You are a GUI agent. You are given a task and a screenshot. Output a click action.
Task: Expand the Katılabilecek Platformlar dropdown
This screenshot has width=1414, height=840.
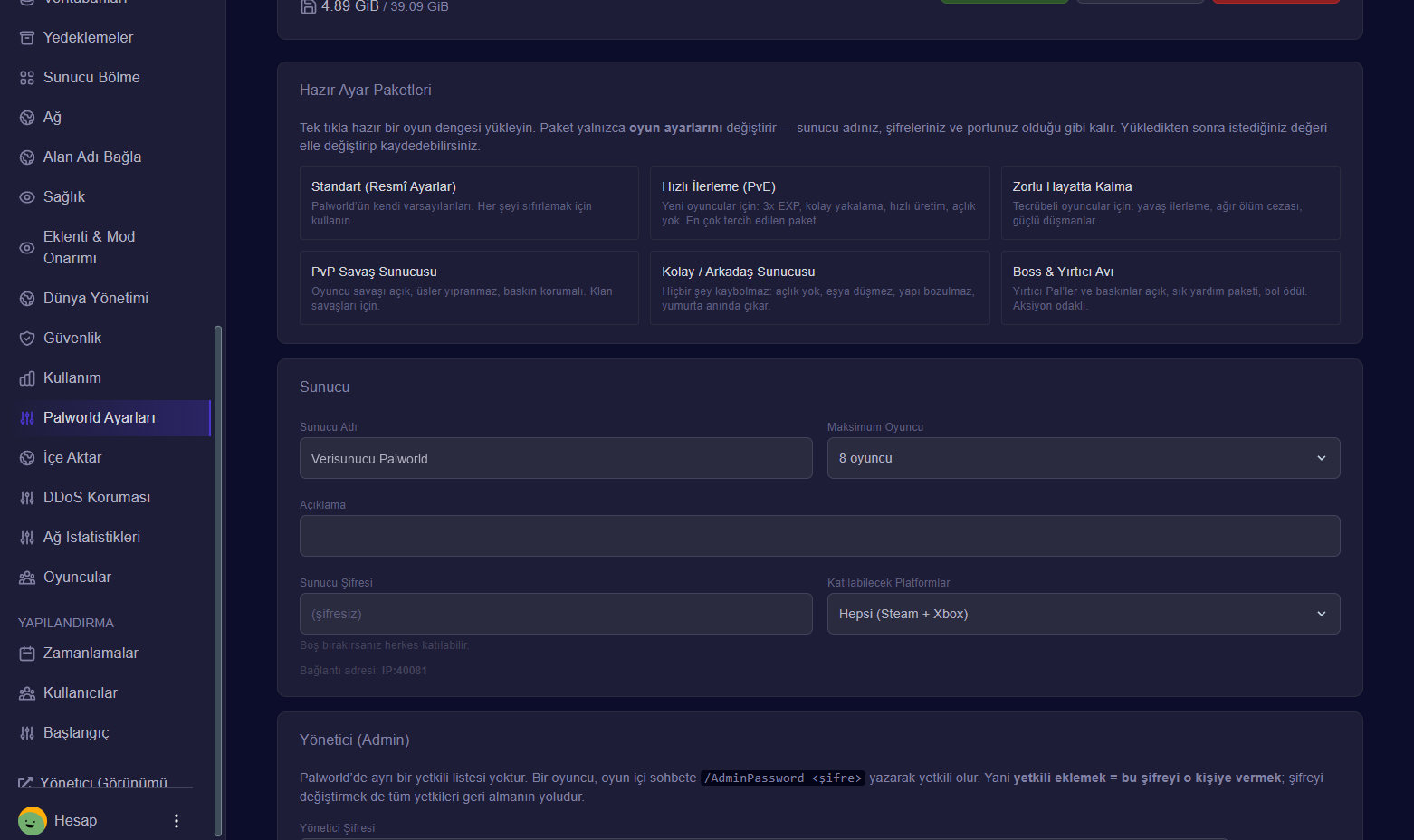(x=1084, y=614)
